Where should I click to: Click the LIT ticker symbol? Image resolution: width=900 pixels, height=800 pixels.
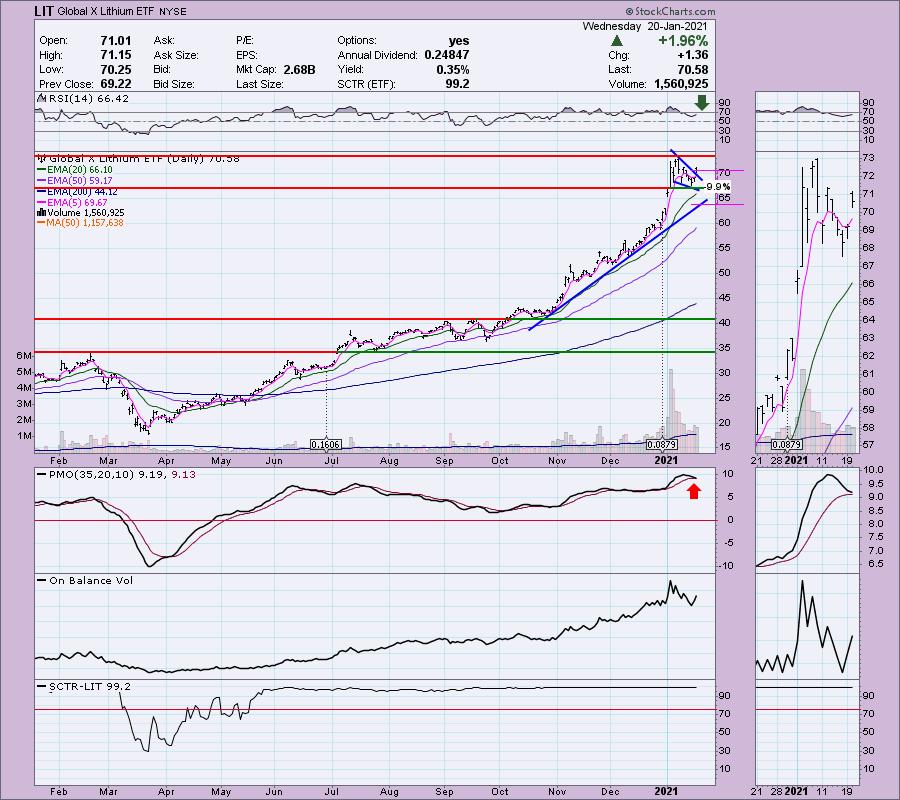(44, 11)
